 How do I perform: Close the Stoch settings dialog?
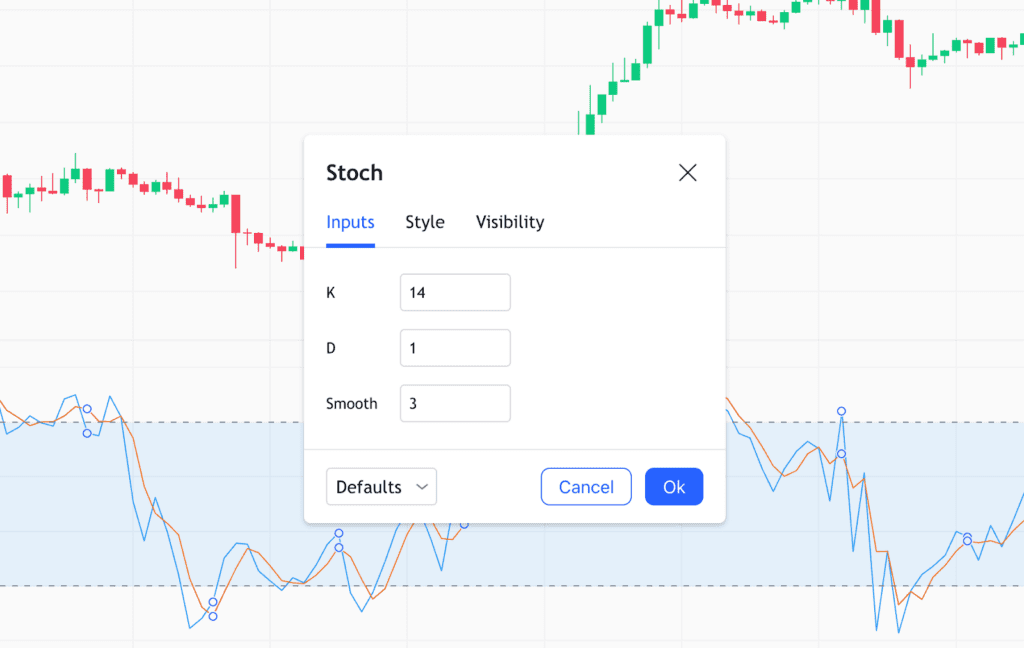(x=688, y=172)
